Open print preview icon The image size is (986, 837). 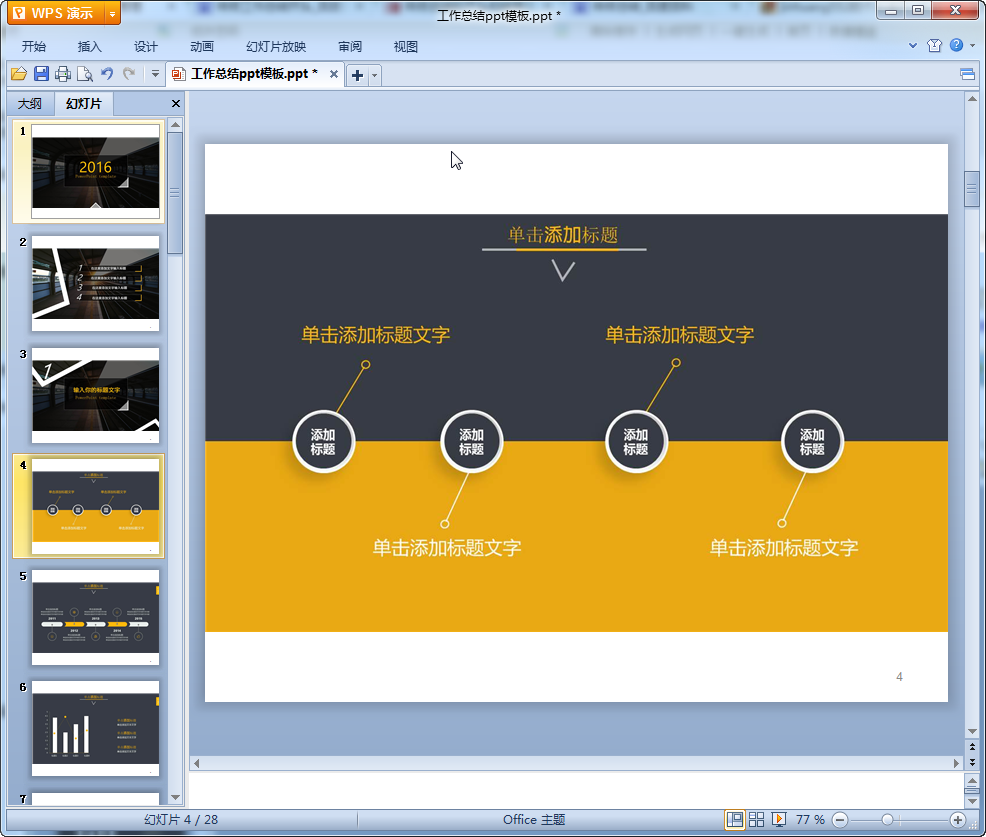tap(84, 74)
